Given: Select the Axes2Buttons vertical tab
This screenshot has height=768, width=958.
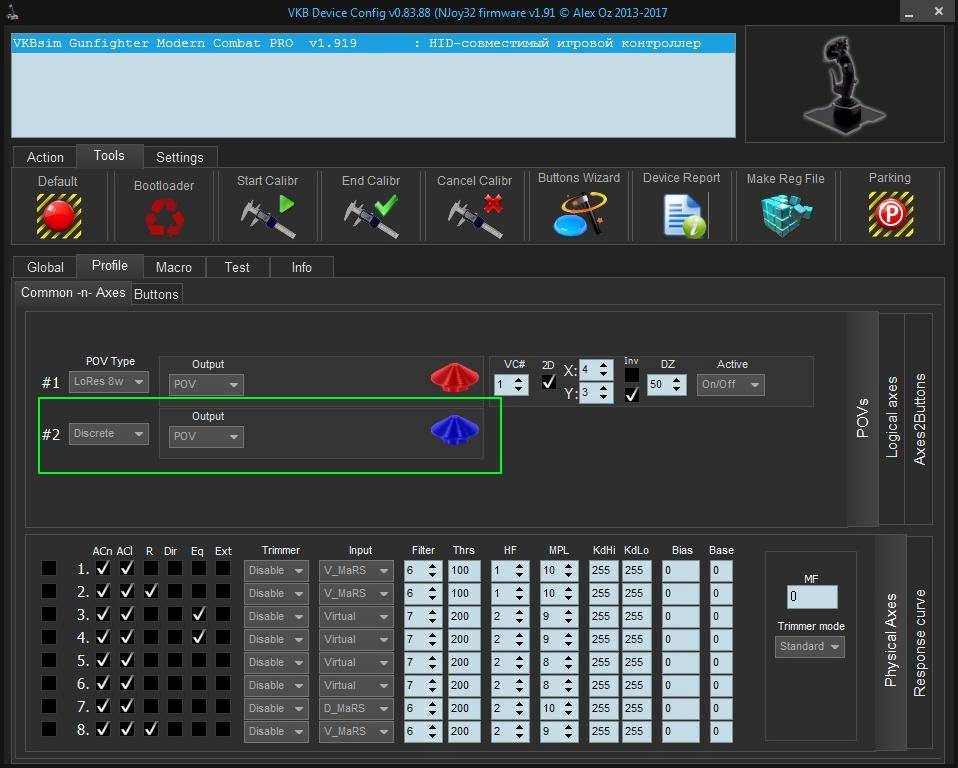Looking at the screenshot, I should 919,419.
